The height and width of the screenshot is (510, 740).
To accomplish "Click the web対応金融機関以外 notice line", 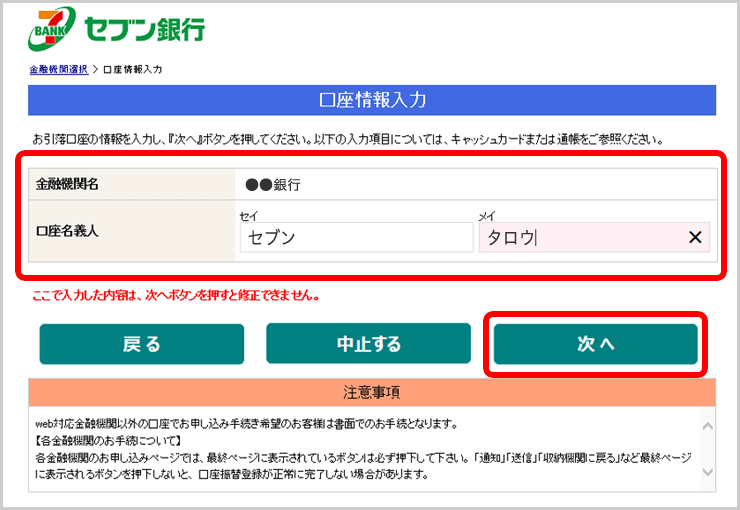I will click(x=247, y=424).
